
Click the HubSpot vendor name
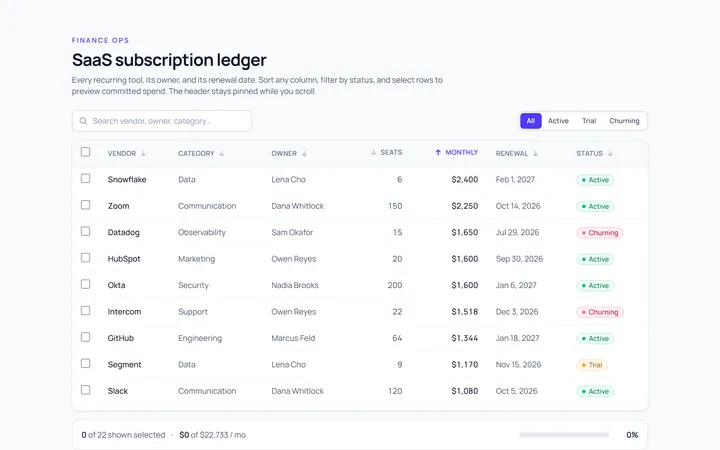tap(124, 259)
